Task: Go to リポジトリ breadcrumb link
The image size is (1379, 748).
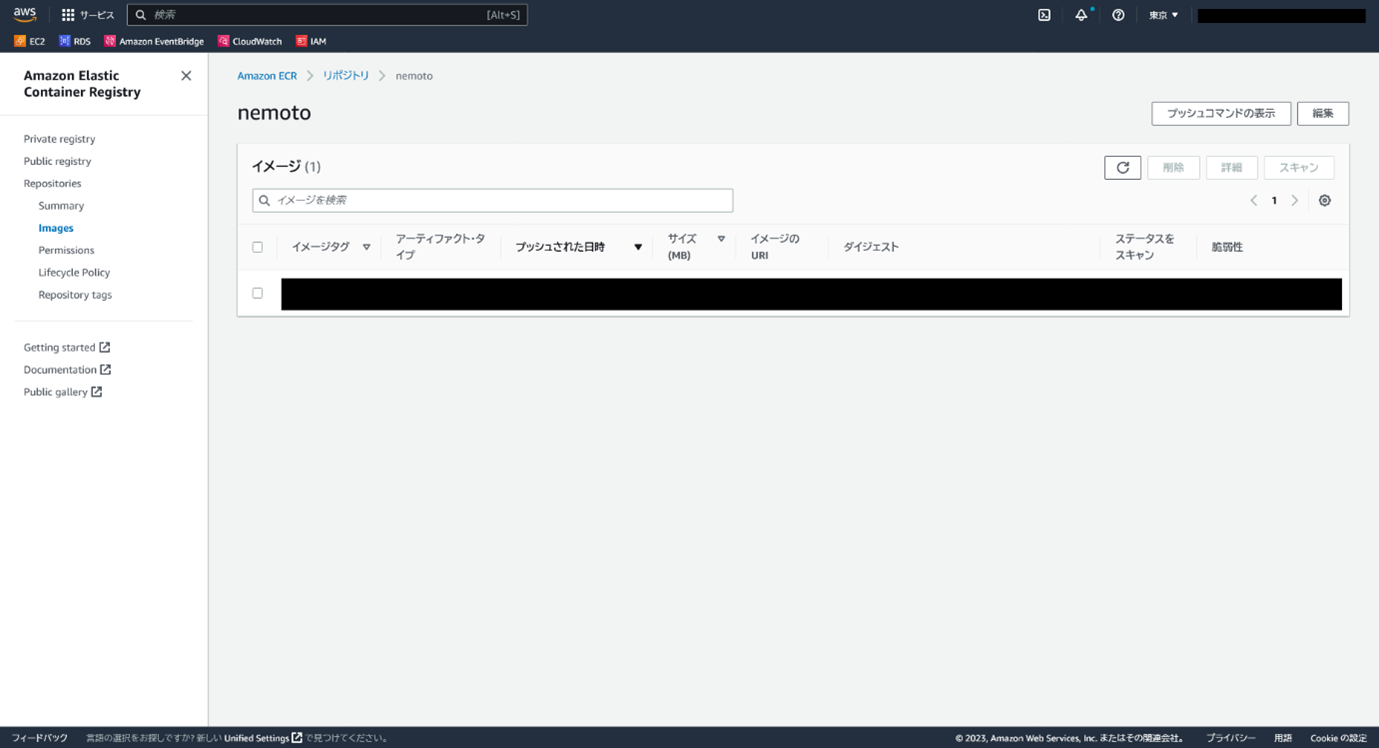Action: click(346, 76)
